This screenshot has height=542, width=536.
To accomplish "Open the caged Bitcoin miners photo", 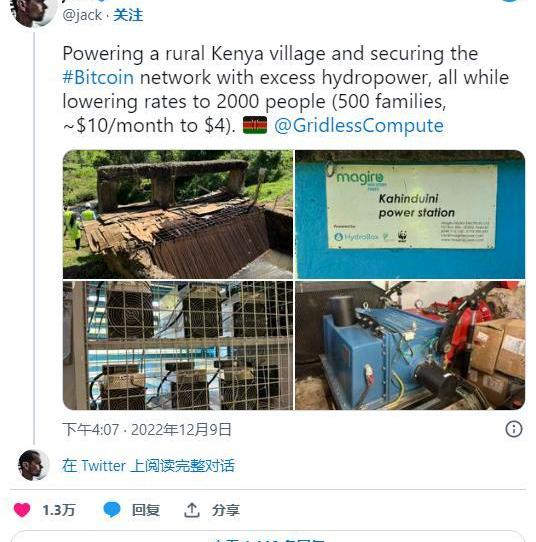I will (178, 345).
